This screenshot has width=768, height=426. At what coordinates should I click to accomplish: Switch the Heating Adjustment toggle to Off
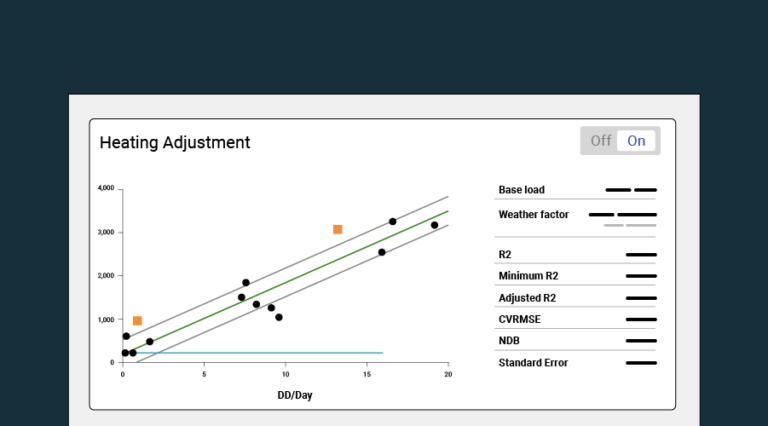[600, 141]
